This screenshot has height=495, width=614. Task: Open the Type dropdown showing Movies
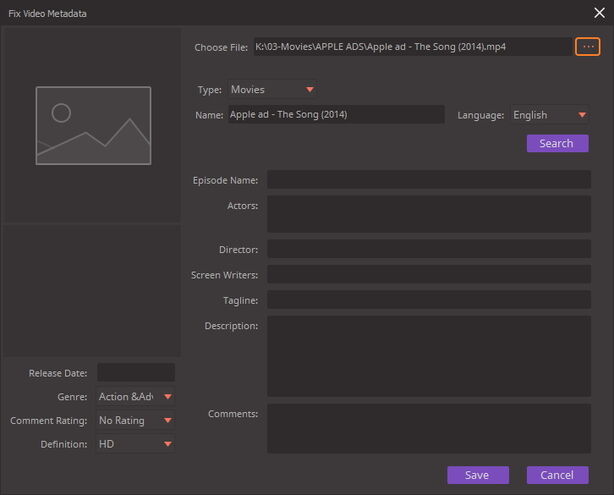pos(272,90)
